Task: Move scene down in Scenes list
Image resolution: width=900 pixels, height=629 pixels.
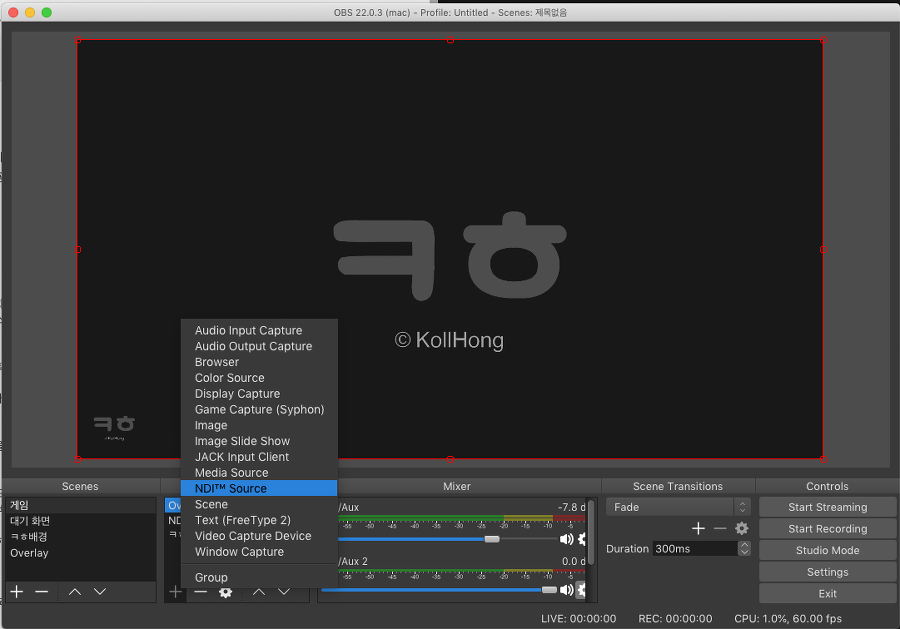Action: point(100,592)
